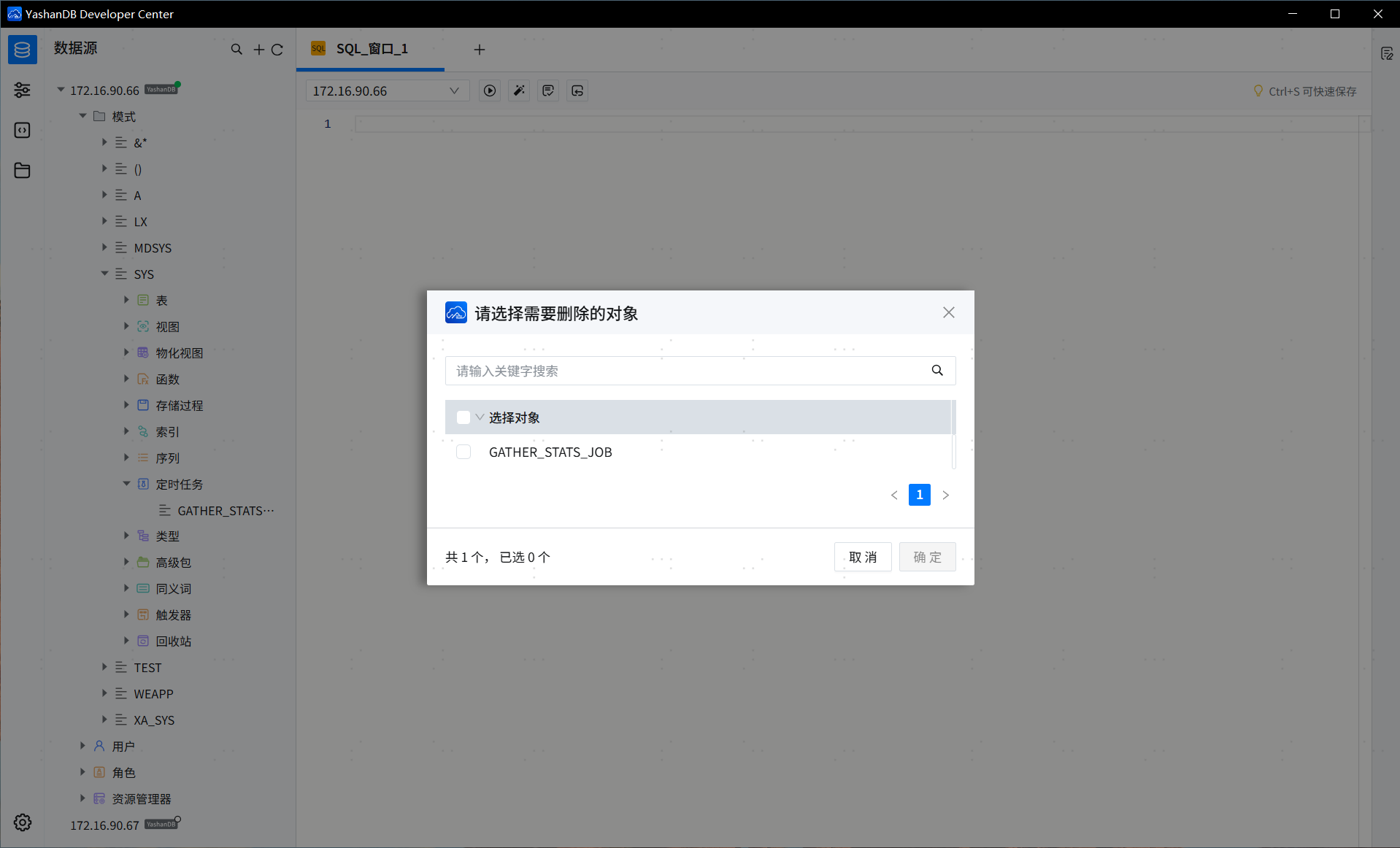This screenshot has height=848, width=1400.
Task: Refresh the data source tree
Action: pyautogui.click(x=277, y=50)
